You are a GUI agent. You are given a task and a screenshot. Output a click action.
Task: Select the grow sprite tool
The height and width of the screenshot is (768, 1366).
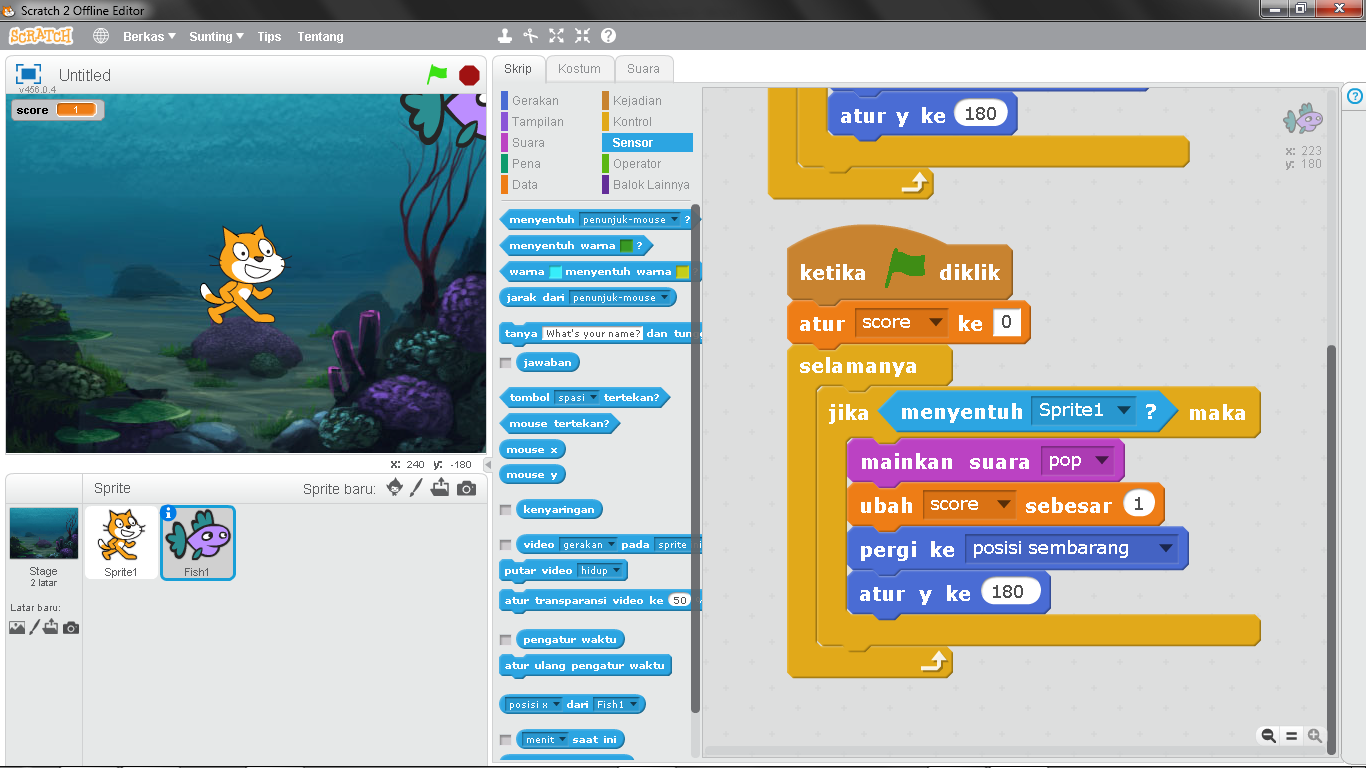coord(556,34)
